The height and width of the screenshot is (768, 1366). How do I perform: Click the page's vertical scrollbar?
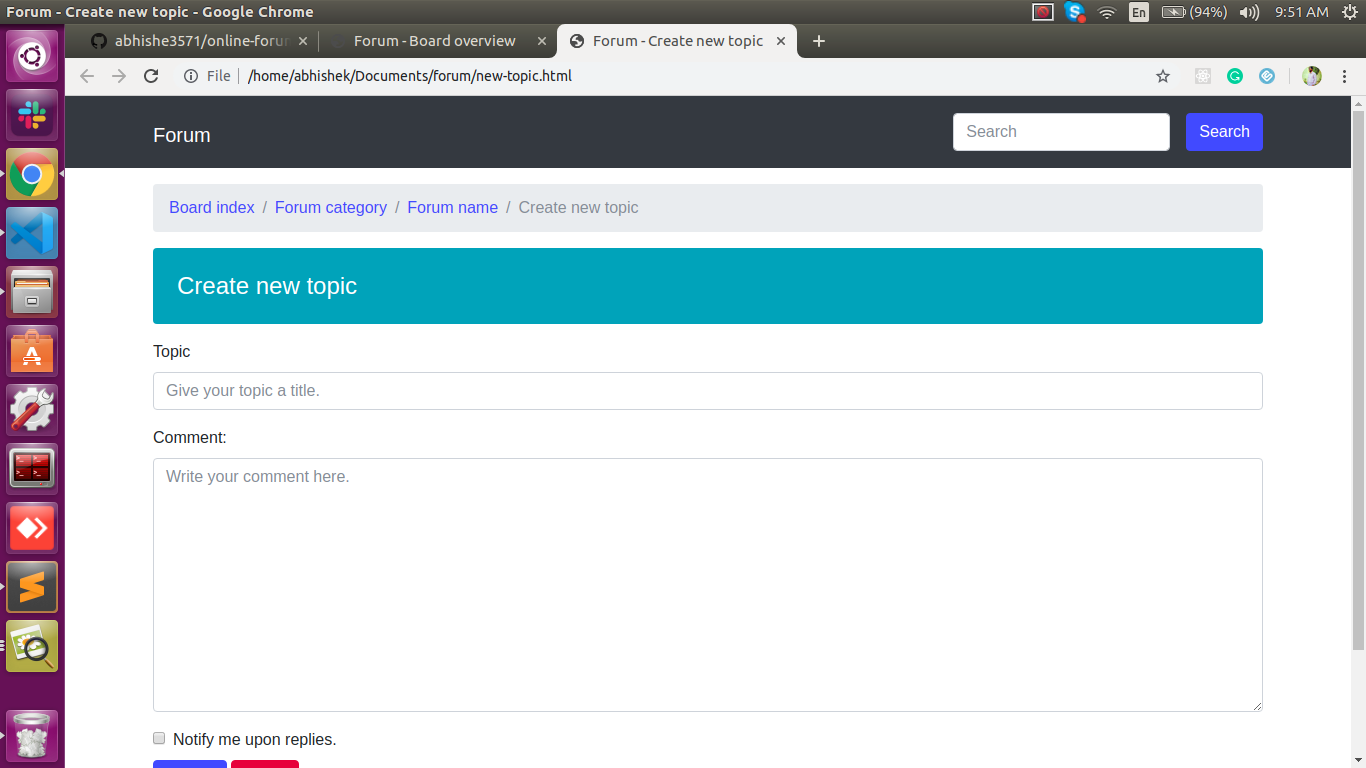[1358, 380]
